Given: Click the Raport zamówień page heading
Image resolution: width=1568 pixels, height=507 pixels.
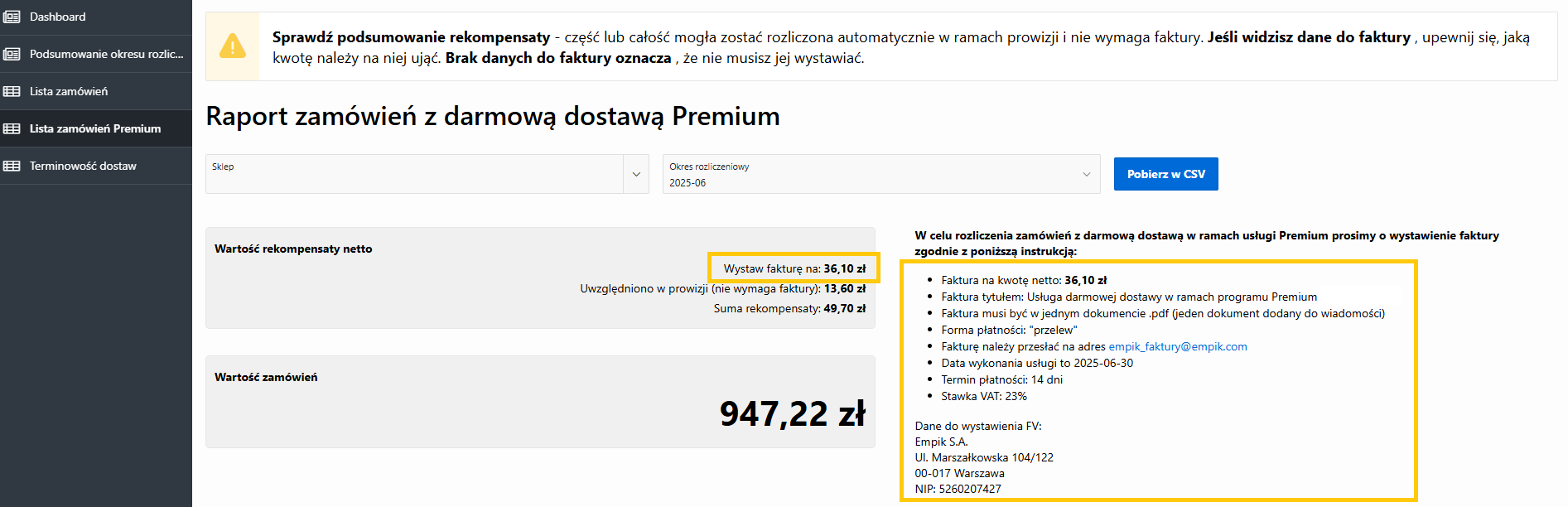Looking at the screenshot, I should point(492,116).
